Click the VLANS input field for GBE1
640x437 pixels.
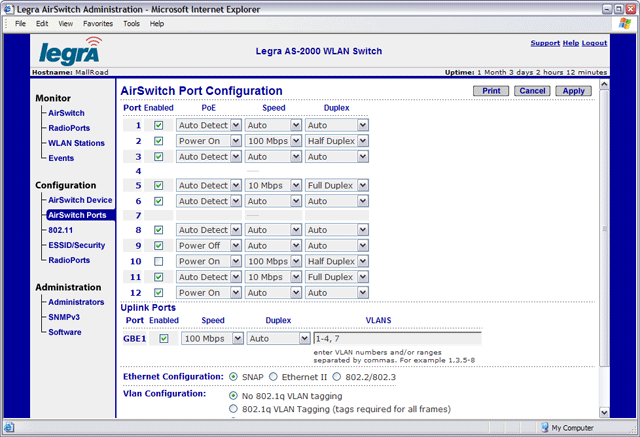click(398, 338)
